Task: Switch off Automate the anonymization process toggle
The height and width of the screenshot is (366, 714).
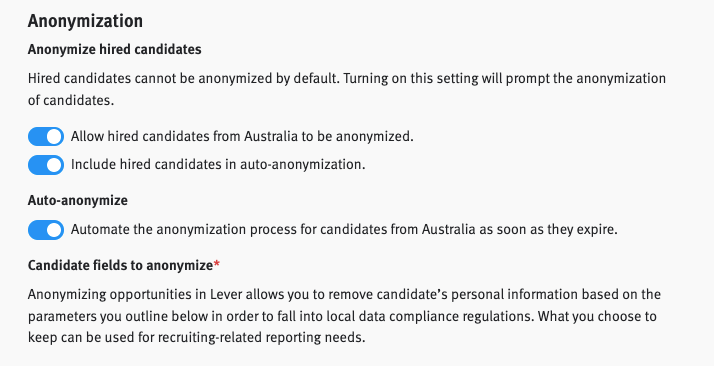Action: tap(46, 230)
